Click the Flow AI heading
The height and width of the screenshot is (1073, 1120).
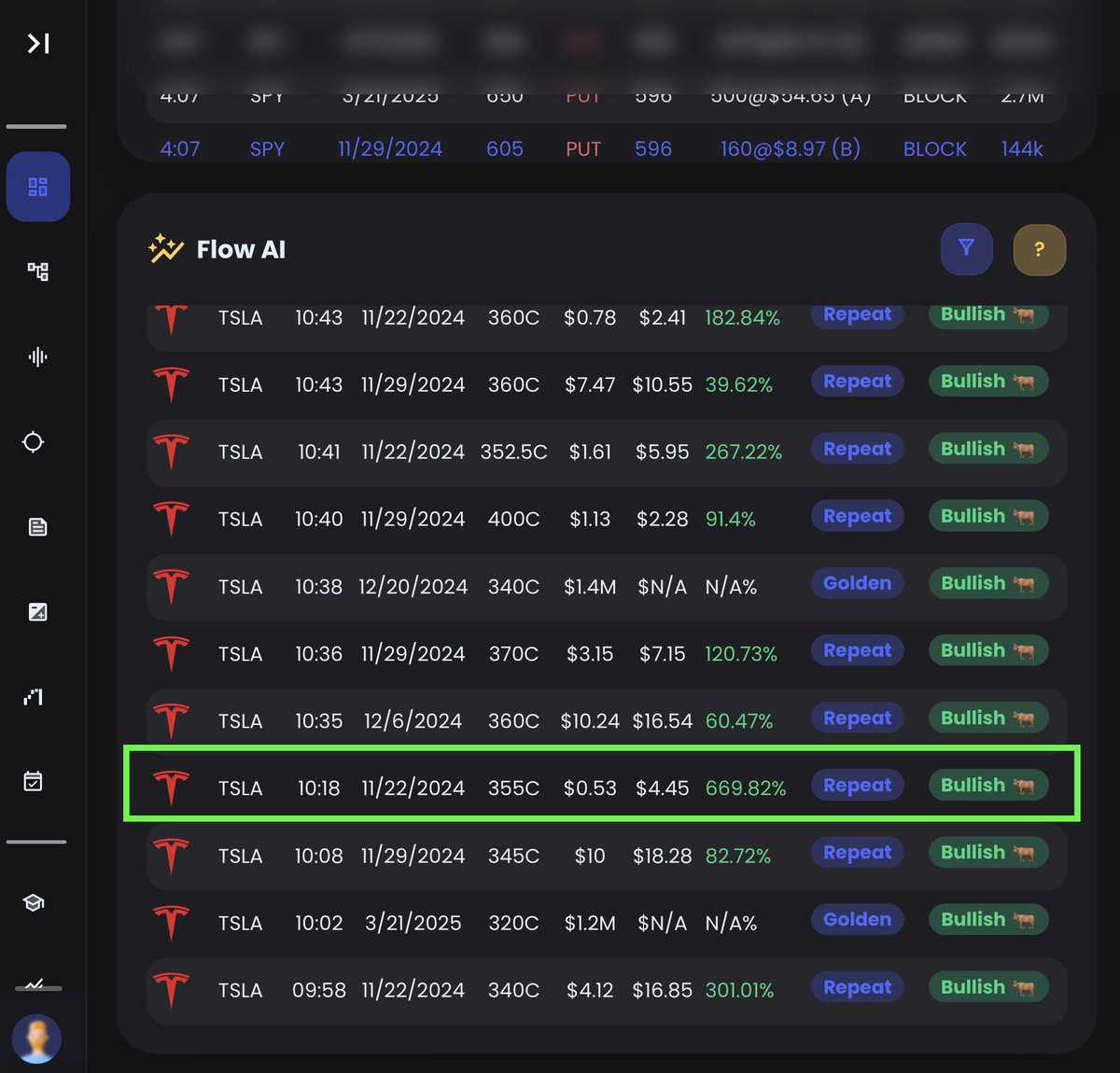point(241,249)
